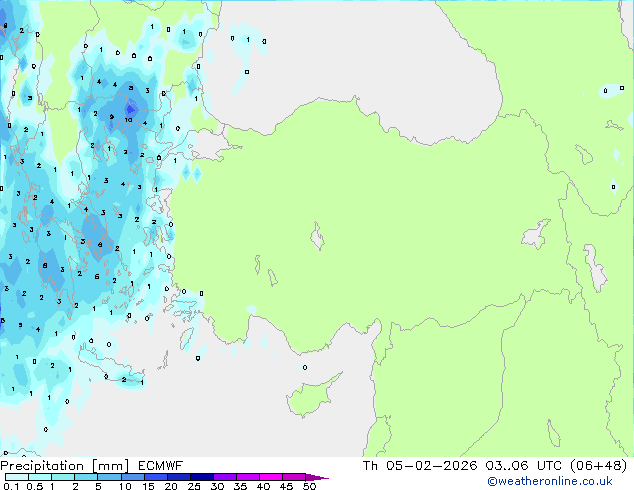Select the 0.1–0.5 mm legend swatch

tap(17, 477)
